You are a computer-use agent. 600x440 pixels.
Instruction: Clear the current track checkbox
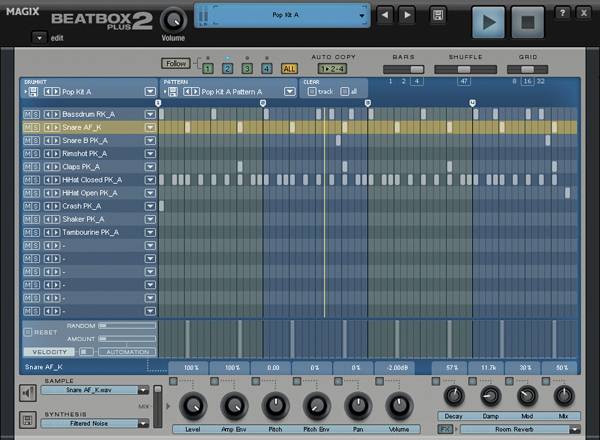click(312, 91)
